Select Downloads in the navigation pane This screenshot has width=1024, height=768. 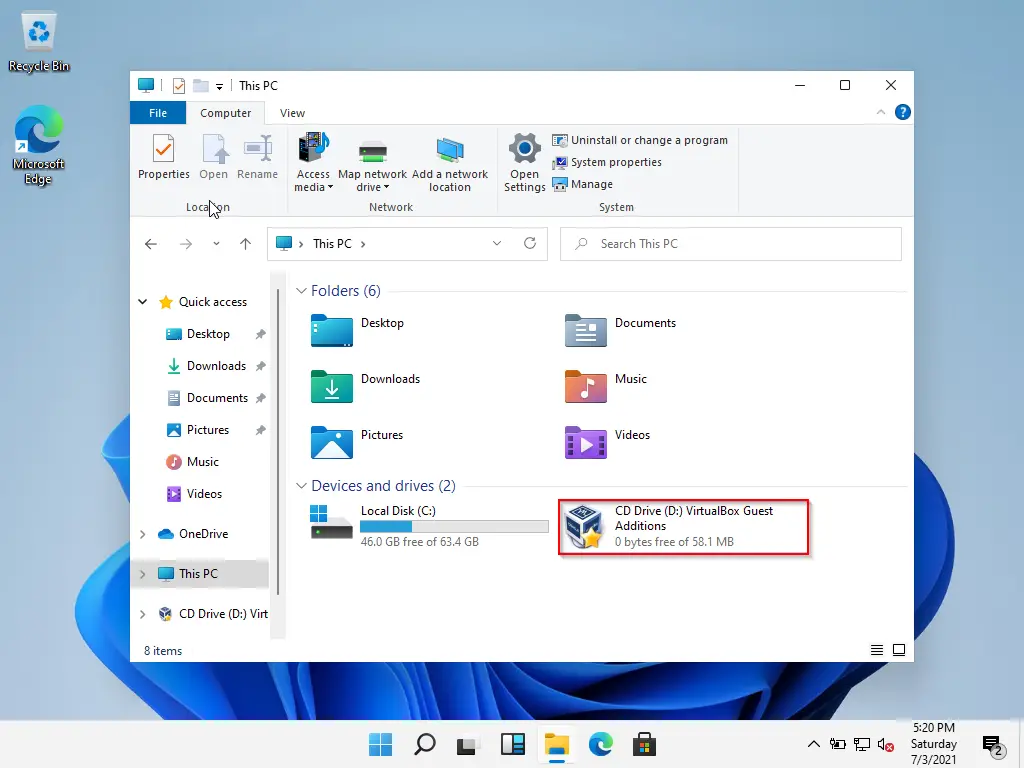[207, 366]
